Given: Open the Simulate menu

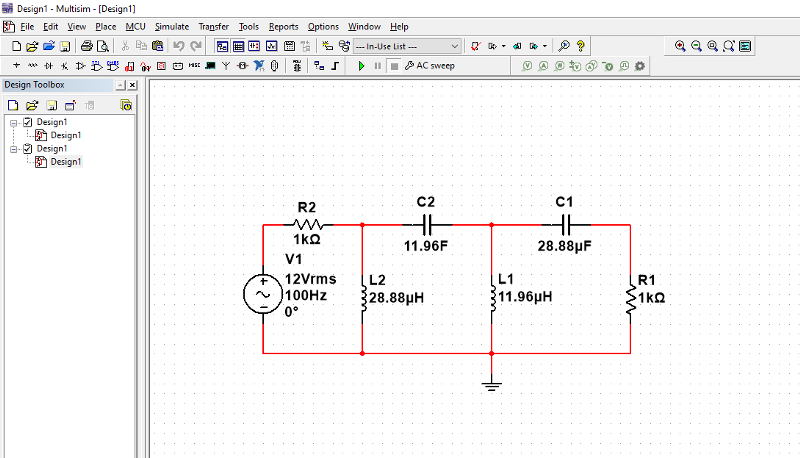Looking at the screenshot, I should [171, 26].
